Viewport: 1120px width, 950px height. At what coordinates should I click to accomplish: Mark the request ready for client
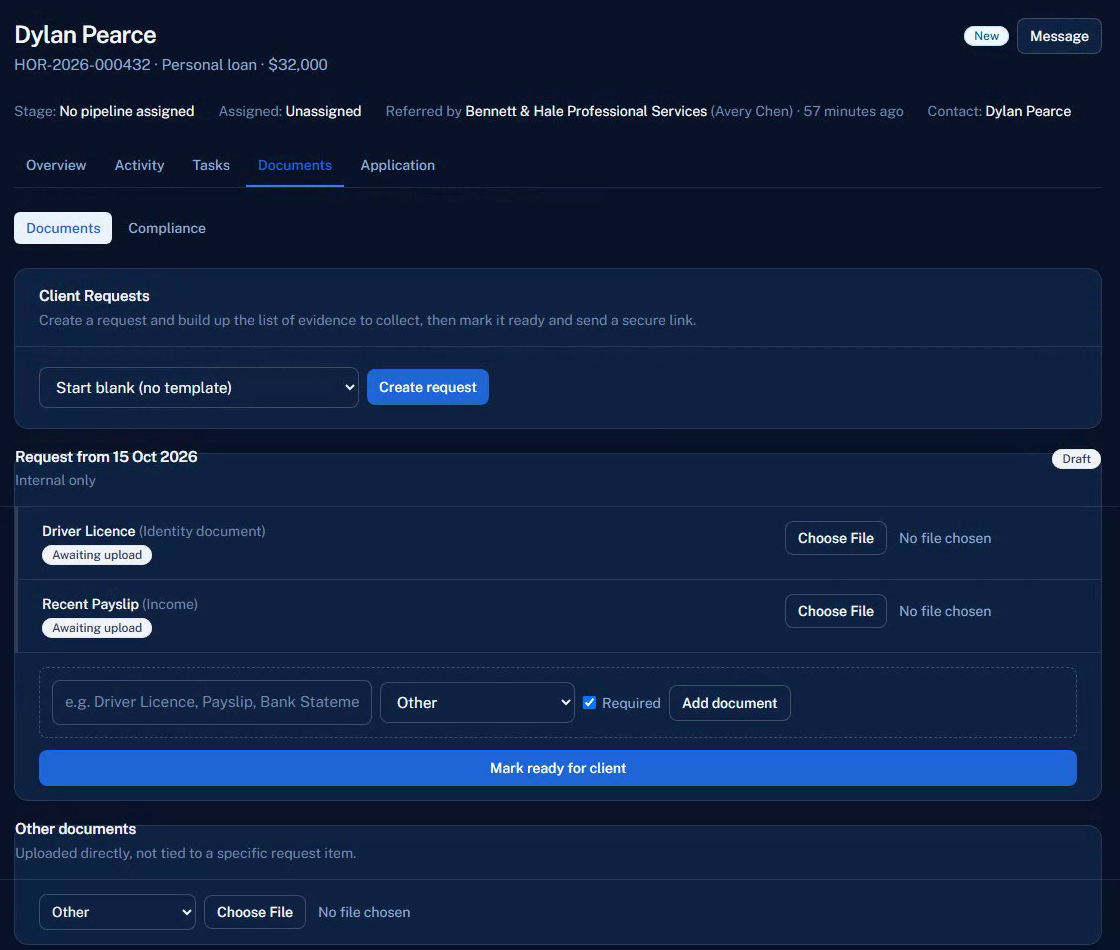557,768
